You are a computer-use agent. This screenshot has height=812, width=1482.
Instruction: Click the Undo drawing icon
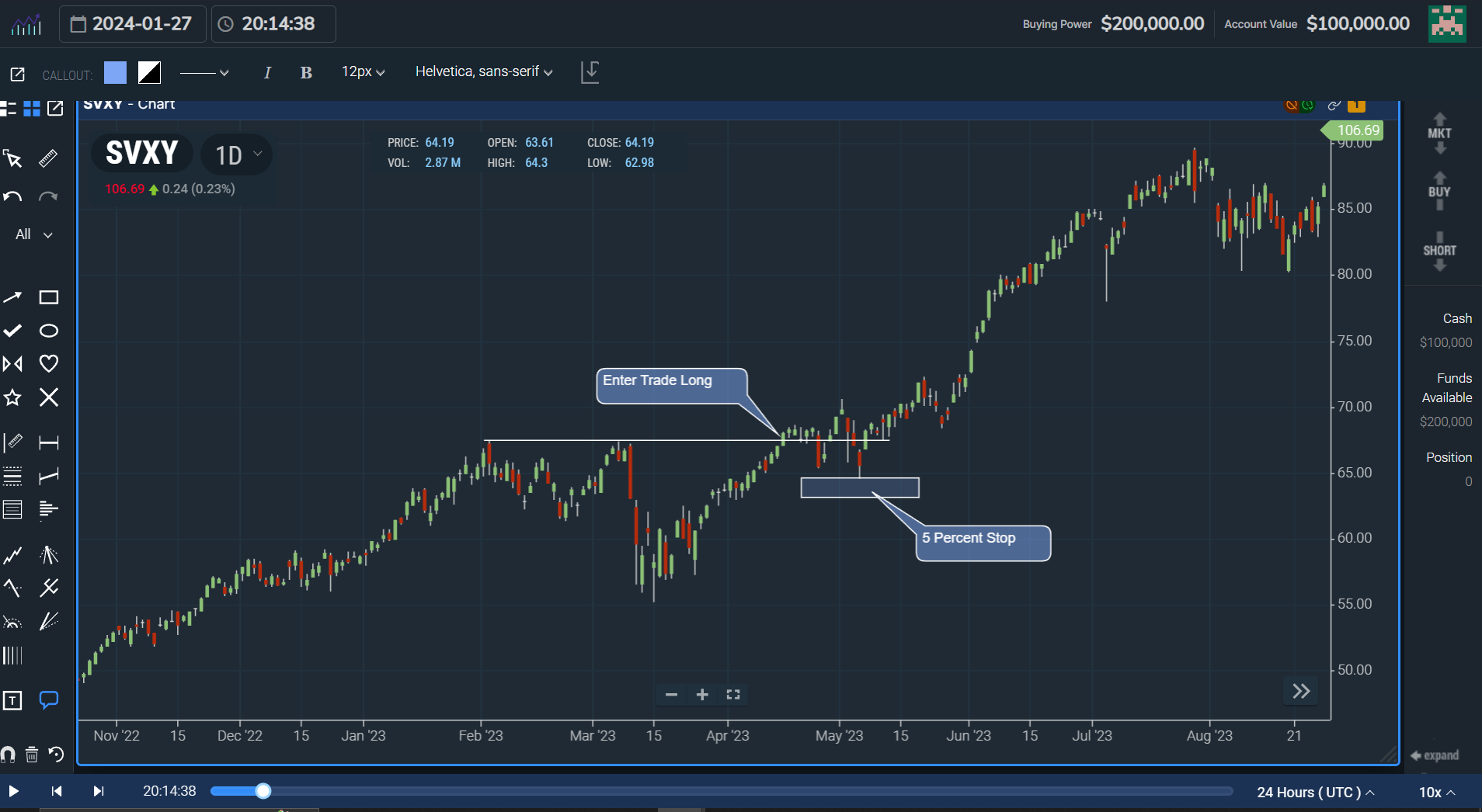[12, 196]
